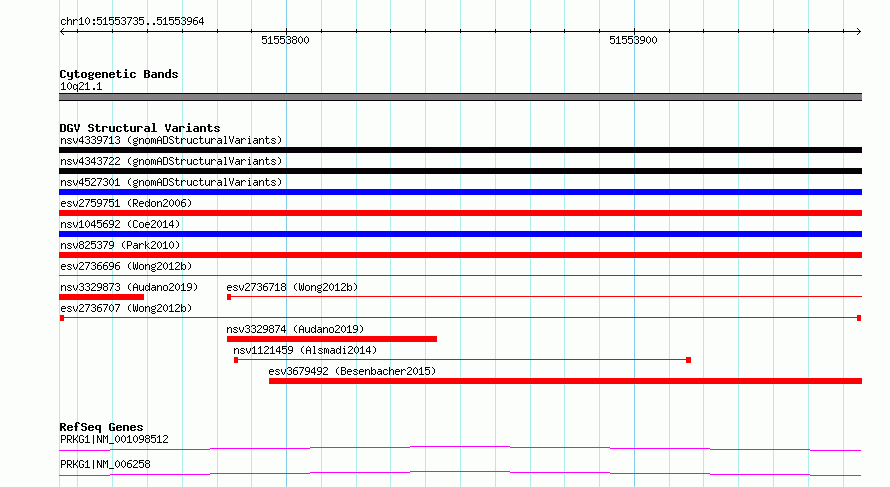Viewport: 890px width, 487px height.
Task: Click the red bar under nsv825379
Action: tap(460, 255)
